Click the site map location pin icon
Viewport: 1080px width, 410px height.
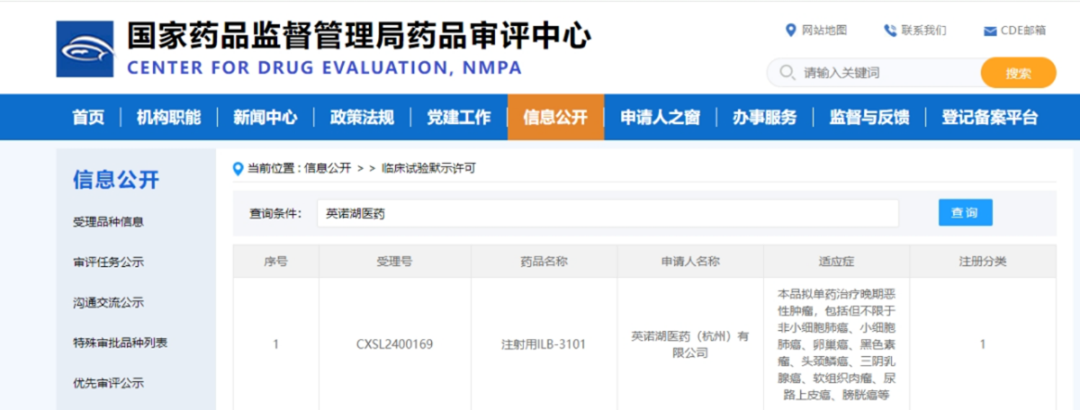791,30
